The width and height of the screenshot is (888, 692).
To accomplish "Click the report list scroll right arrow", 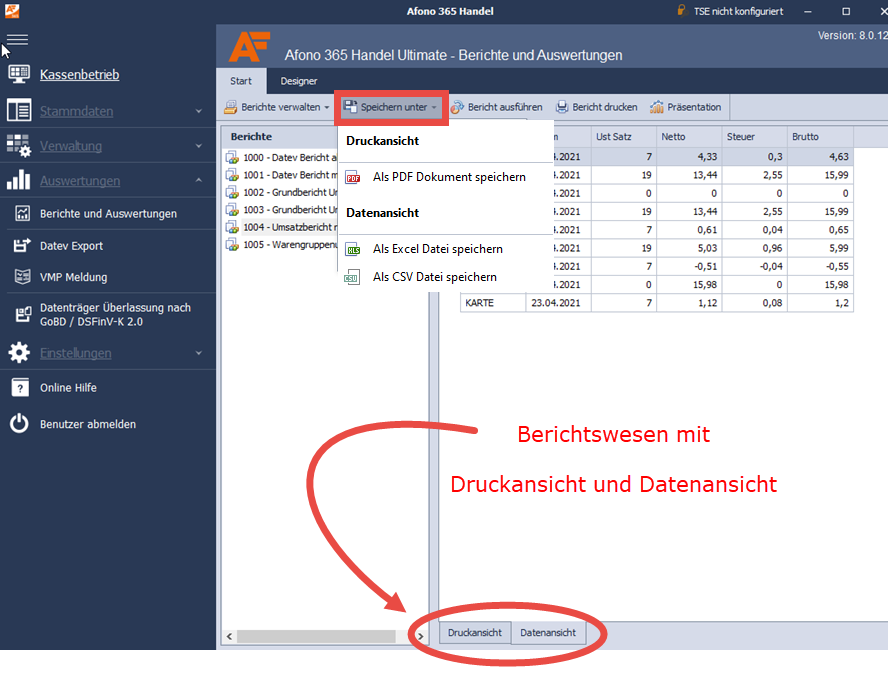I will 420,637.
